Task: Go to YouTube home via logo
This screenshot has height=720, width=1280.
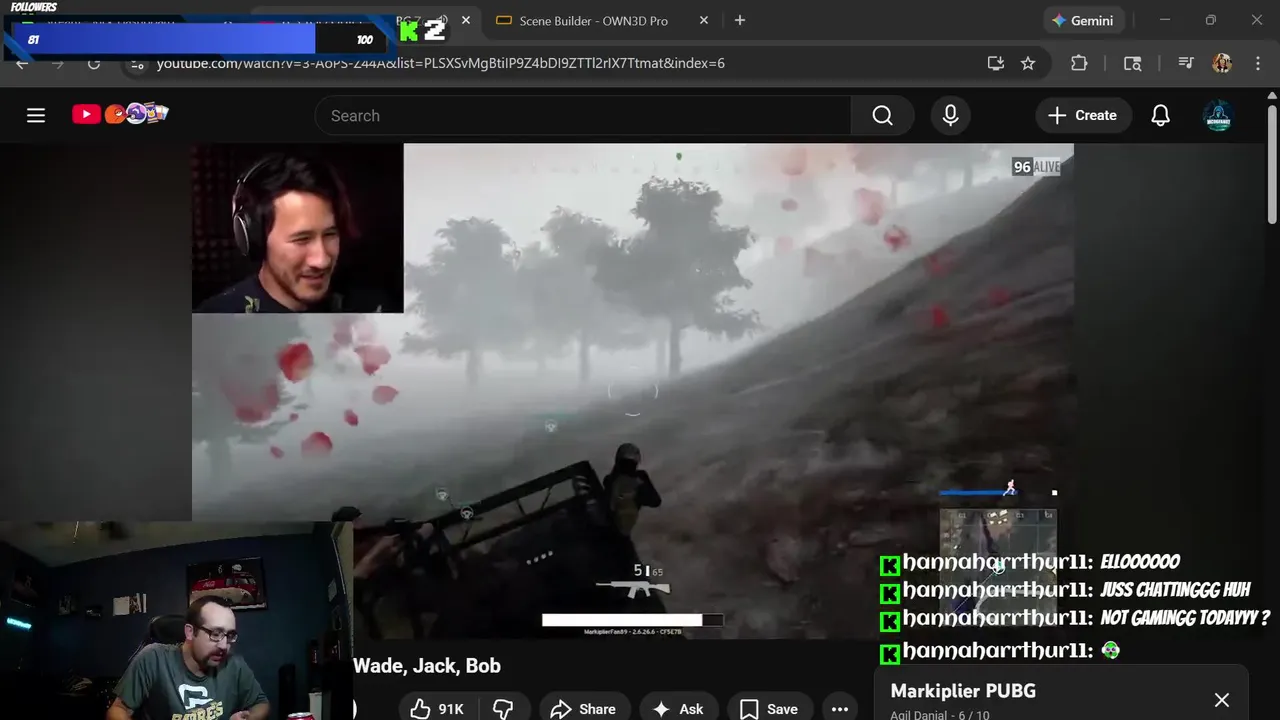Action: pos(120,114)
